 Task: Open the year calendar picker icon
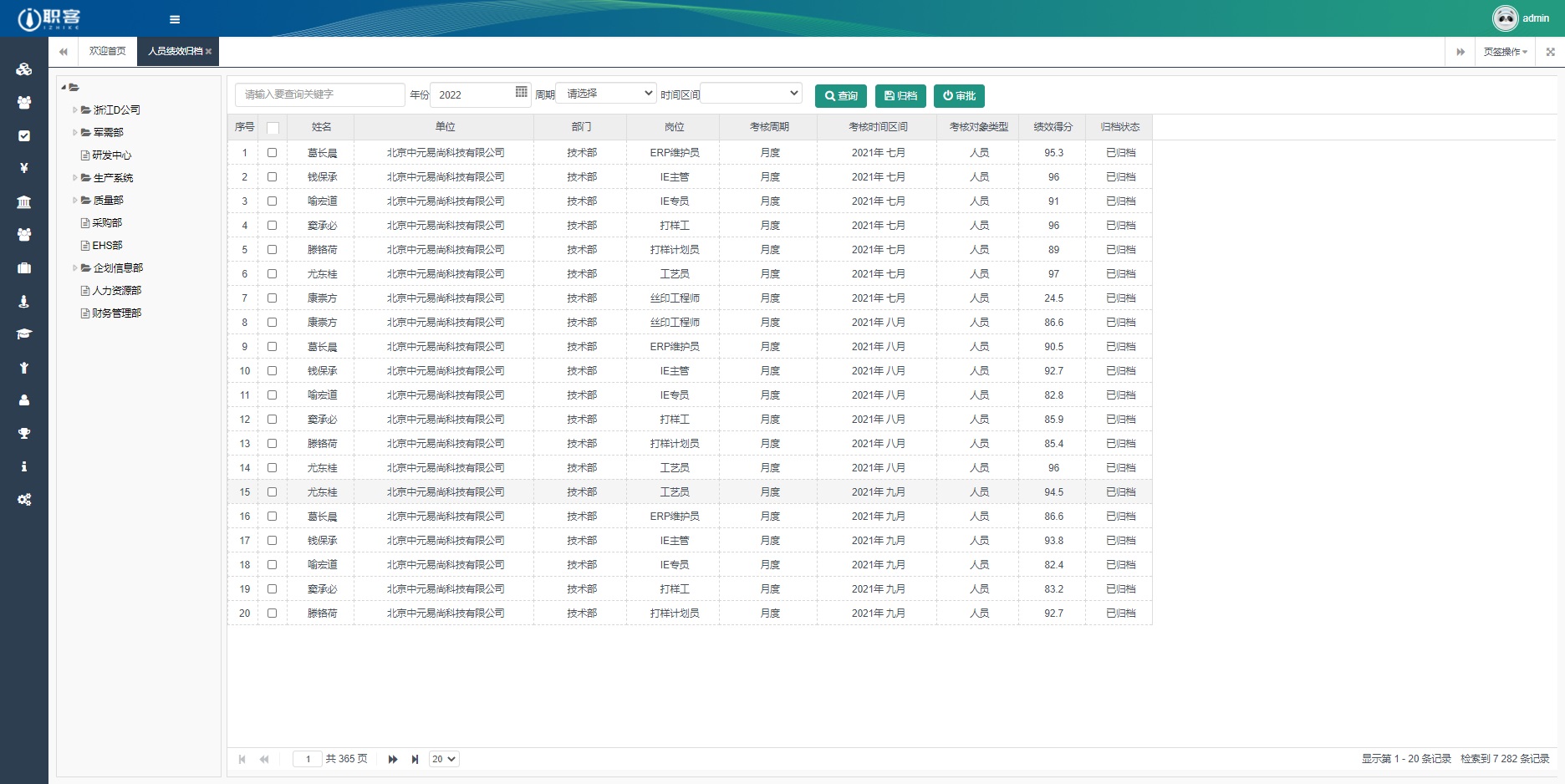[522, 92]
